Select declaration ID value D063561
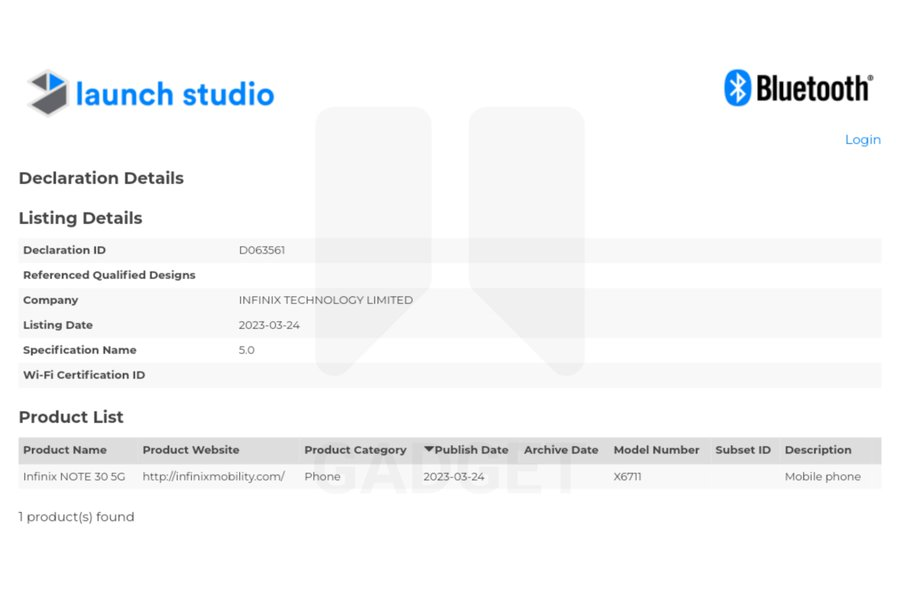Viewport: 900px width, 600px height. coord(262,250)
